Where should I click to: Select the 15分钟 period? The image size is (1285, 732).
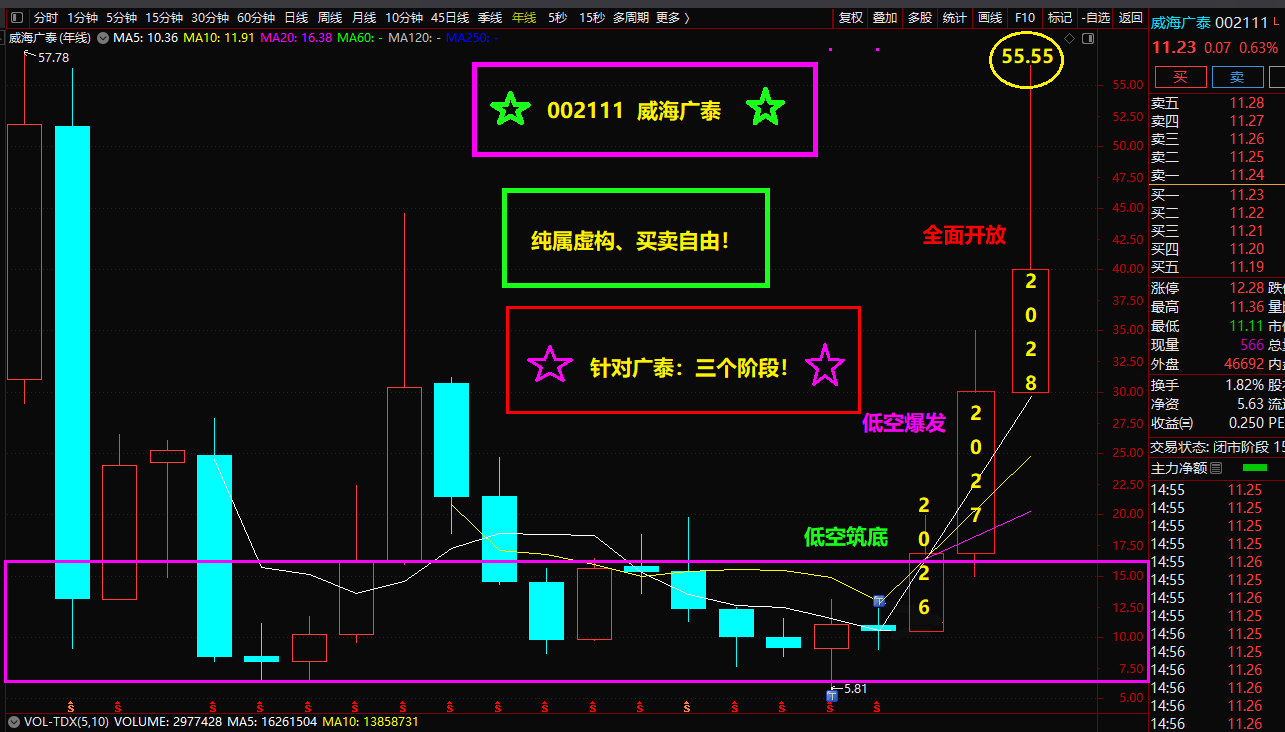pyautogui.click(x=164, y=18)
